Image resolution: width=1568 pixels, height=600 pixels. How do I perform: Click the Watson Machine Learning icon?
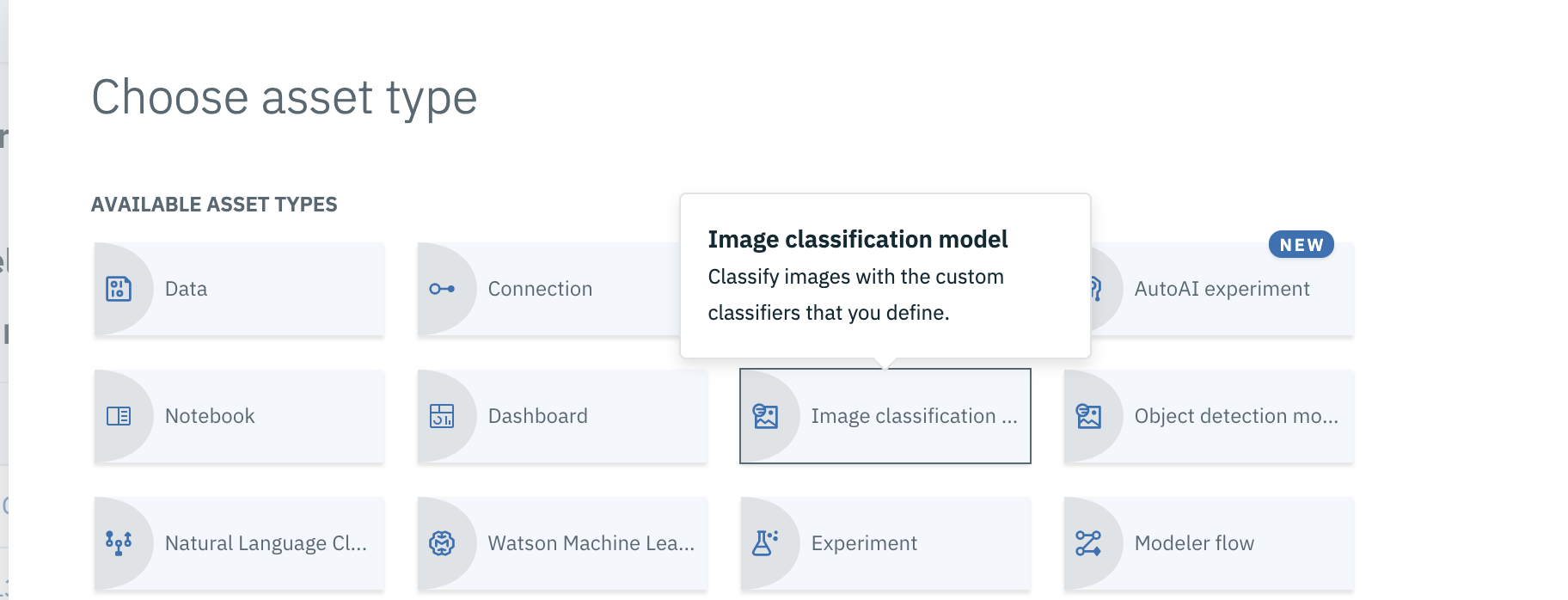[x=442, y=543]
